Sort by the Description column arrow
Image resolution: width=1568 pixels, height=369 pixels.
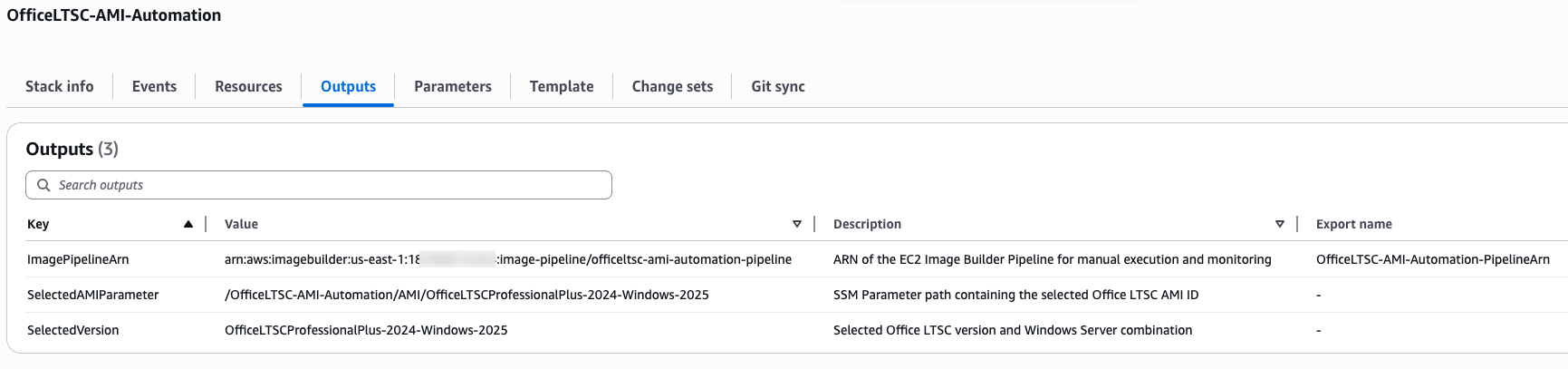pos(1280,224)
